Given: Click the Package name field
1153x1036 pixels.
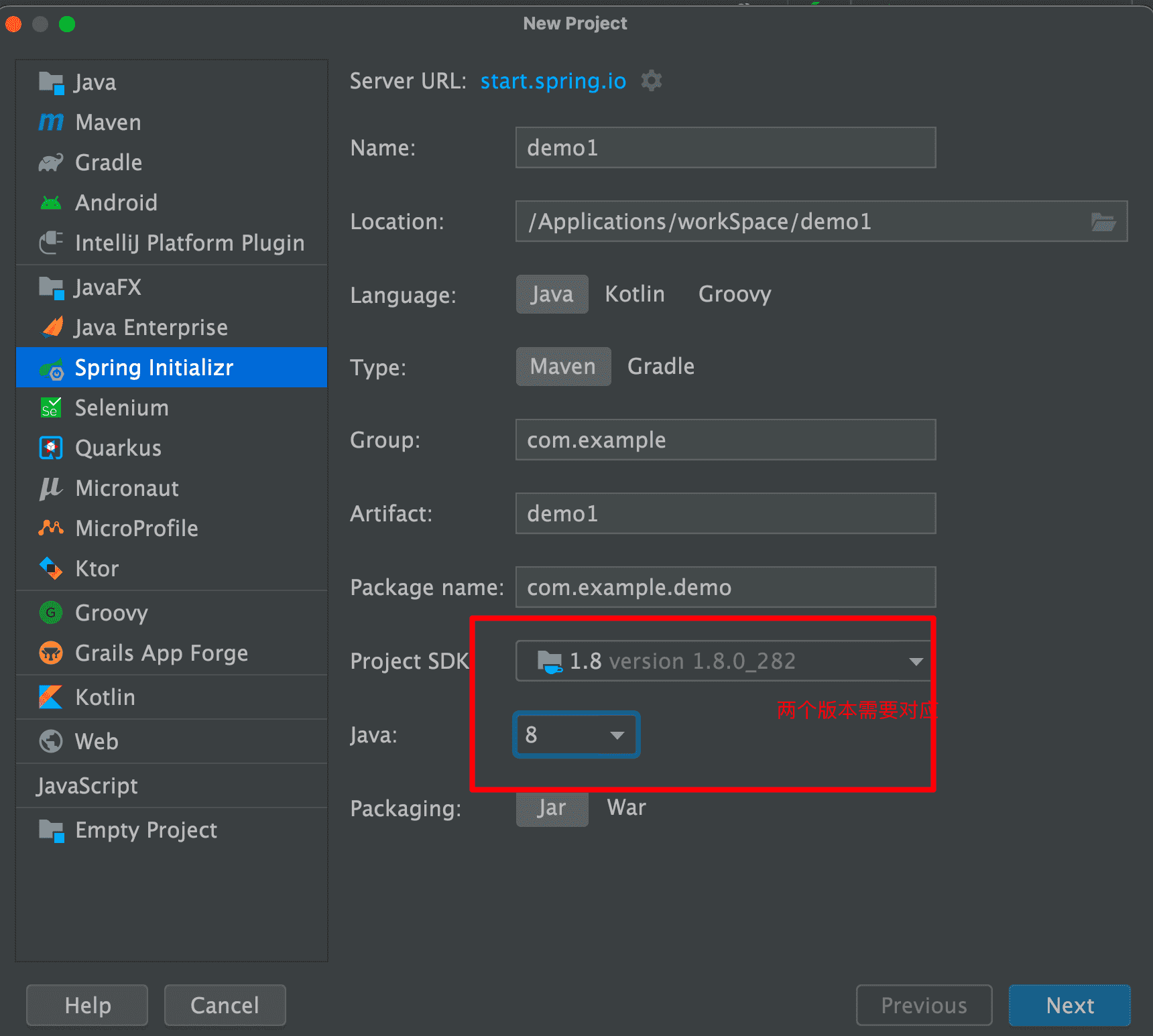Looking at the screenshot, I should pos(725,587).
